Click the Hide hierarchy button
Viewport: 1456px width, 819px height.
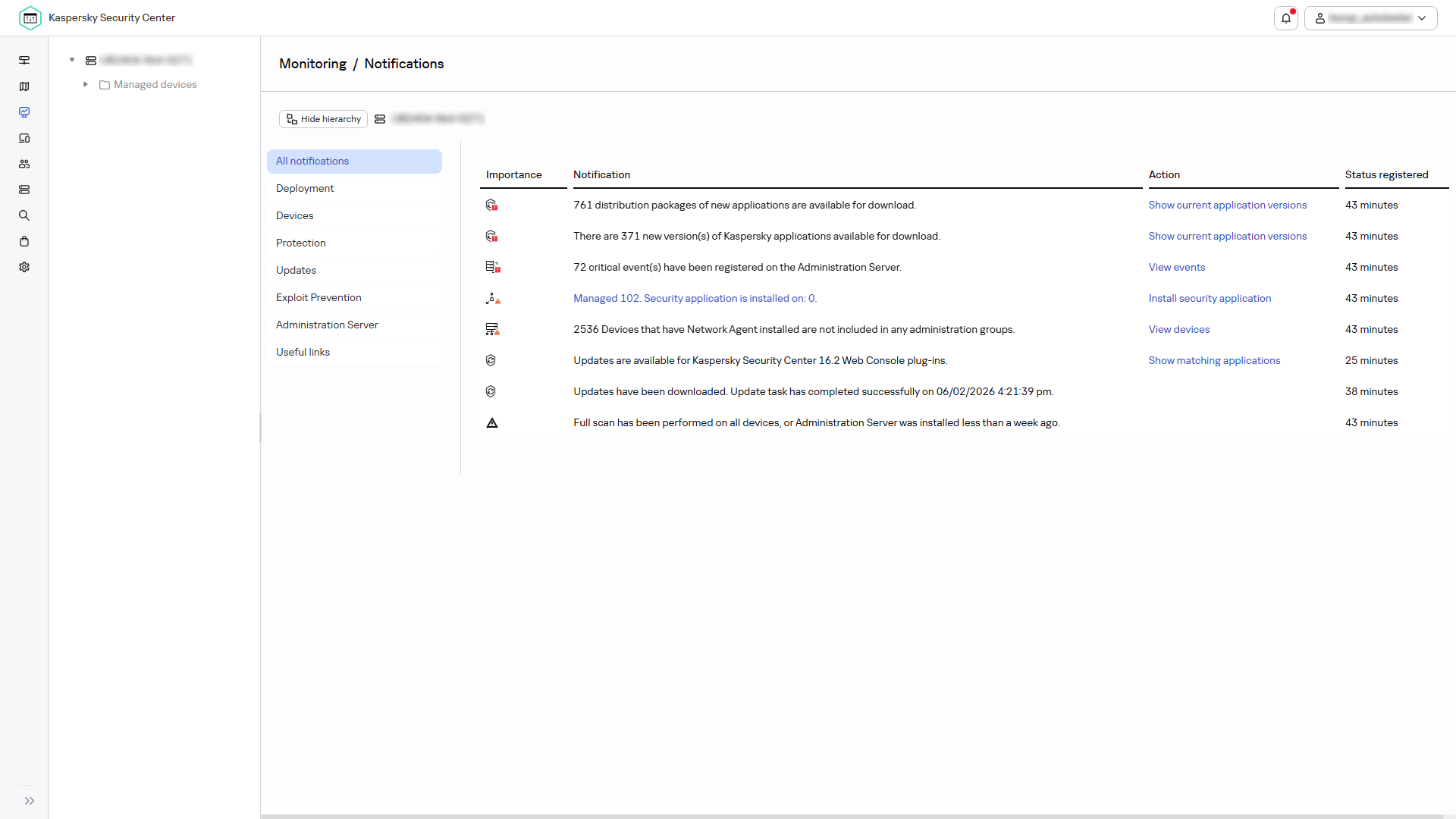323,119
